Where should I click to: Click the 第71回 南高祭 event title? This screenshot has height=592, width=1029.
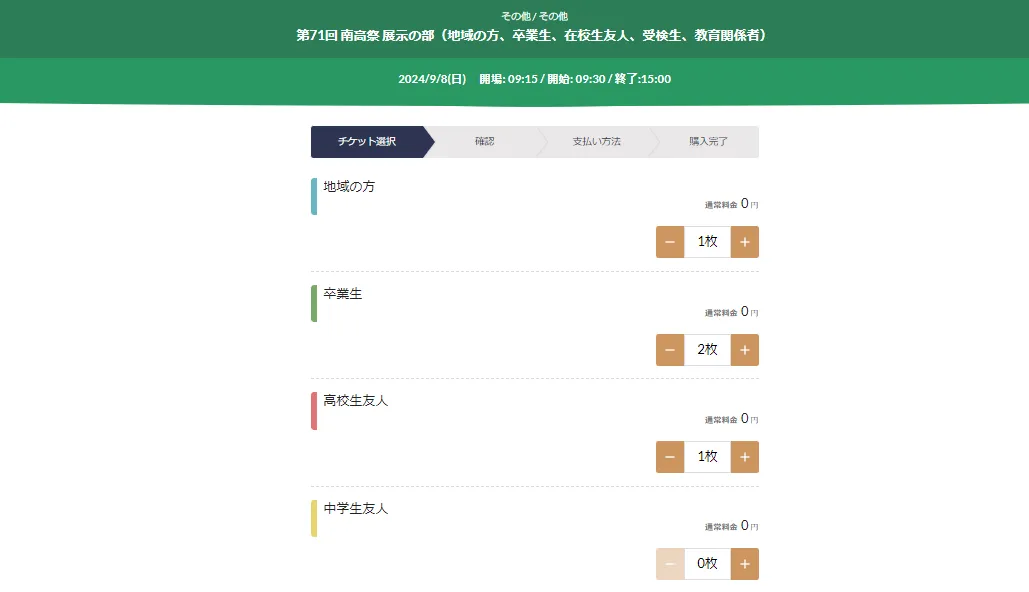pos(532,35)
